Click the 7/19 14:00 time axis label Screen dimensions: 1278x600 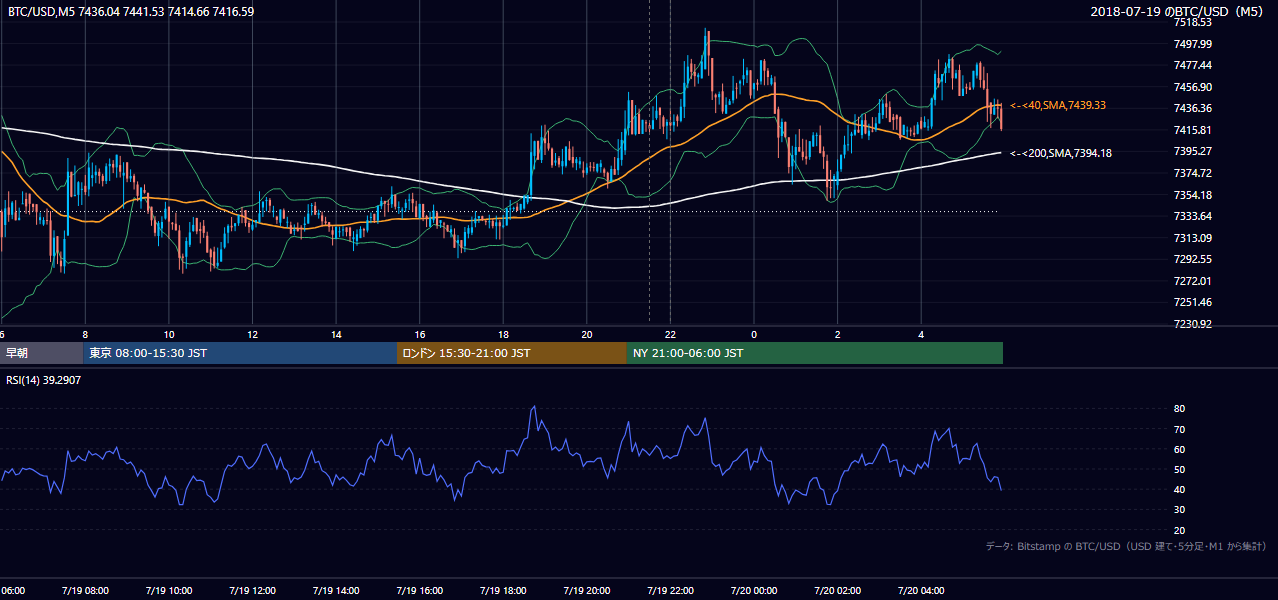(x=334, y=591)
